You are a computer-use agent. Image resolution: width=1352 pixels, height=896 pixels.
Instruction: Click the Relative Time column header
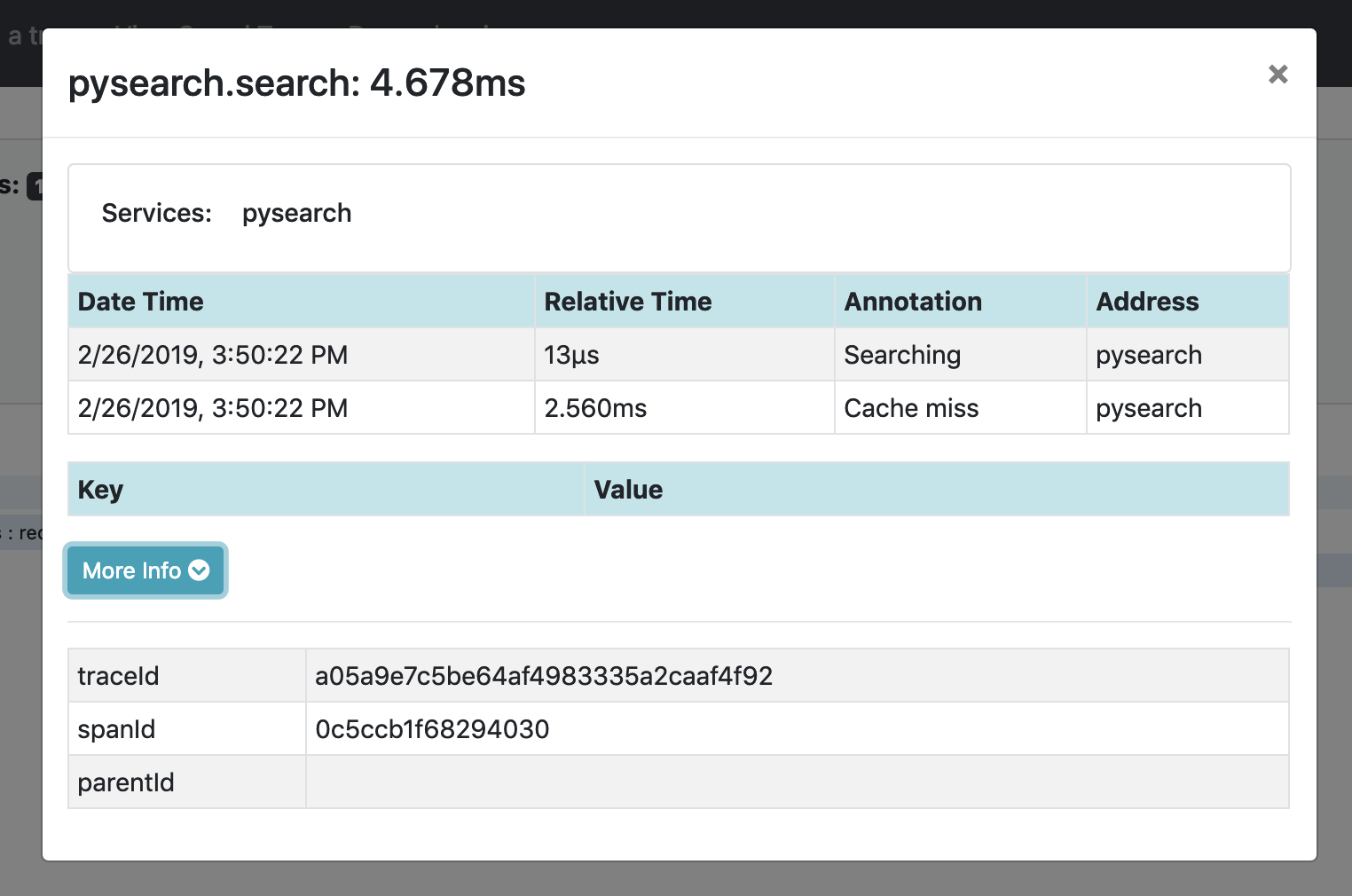point(685,302)
